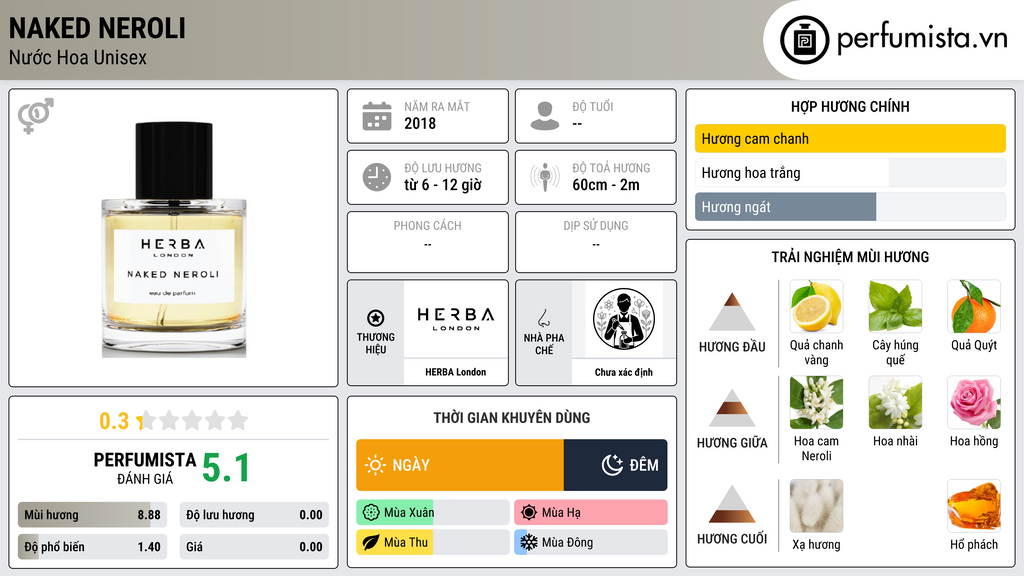1024x576 pixels.
Task: Click the calendar icon beside Năm ra mắt
Action: pos(377,116)
